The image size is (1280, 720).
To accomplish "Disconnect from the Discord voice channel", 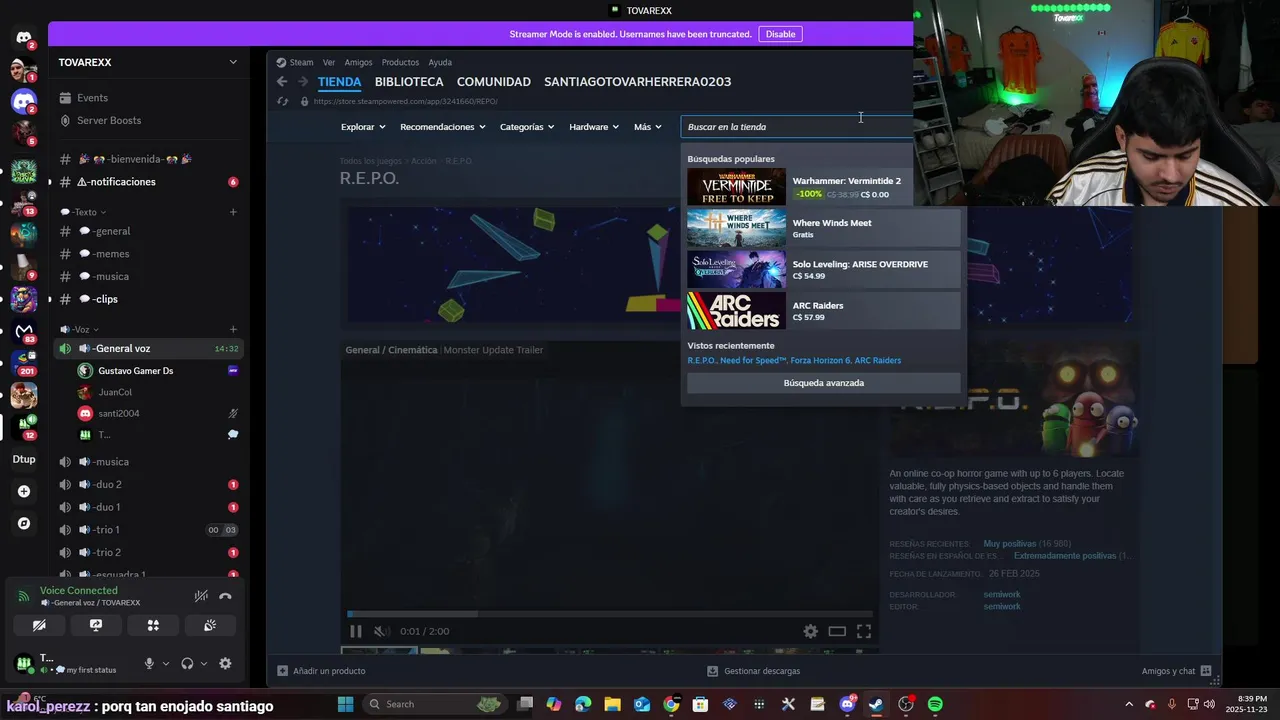I will (x=225, y=596).
